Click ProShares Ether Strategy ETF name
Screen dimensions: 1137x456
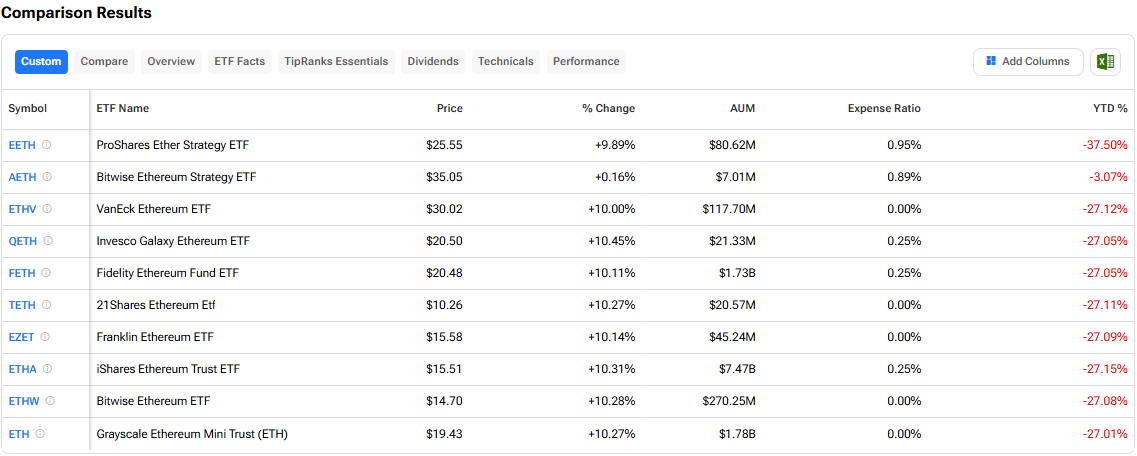(173, 145)
